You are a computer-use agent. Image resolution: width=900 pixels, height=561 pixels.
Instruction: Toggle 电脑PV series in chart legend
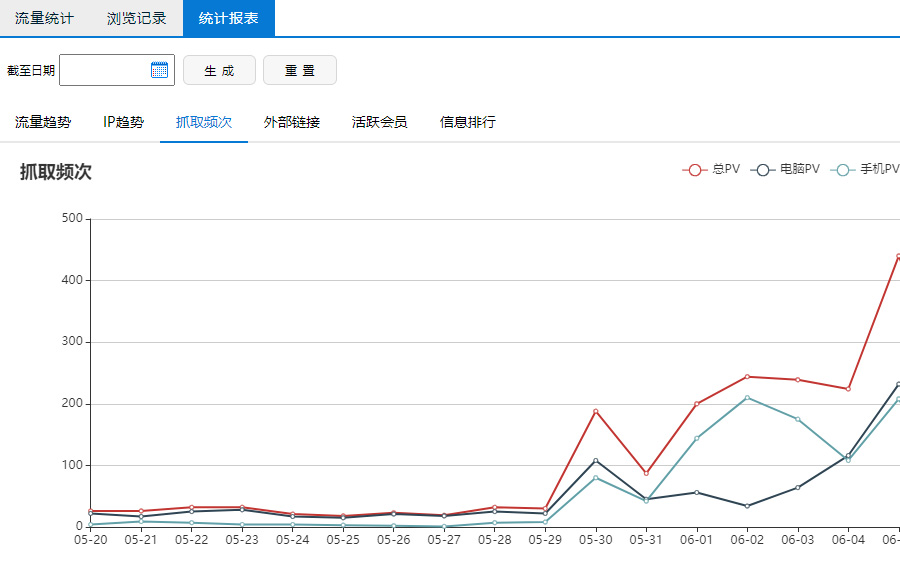pos(787,169)
